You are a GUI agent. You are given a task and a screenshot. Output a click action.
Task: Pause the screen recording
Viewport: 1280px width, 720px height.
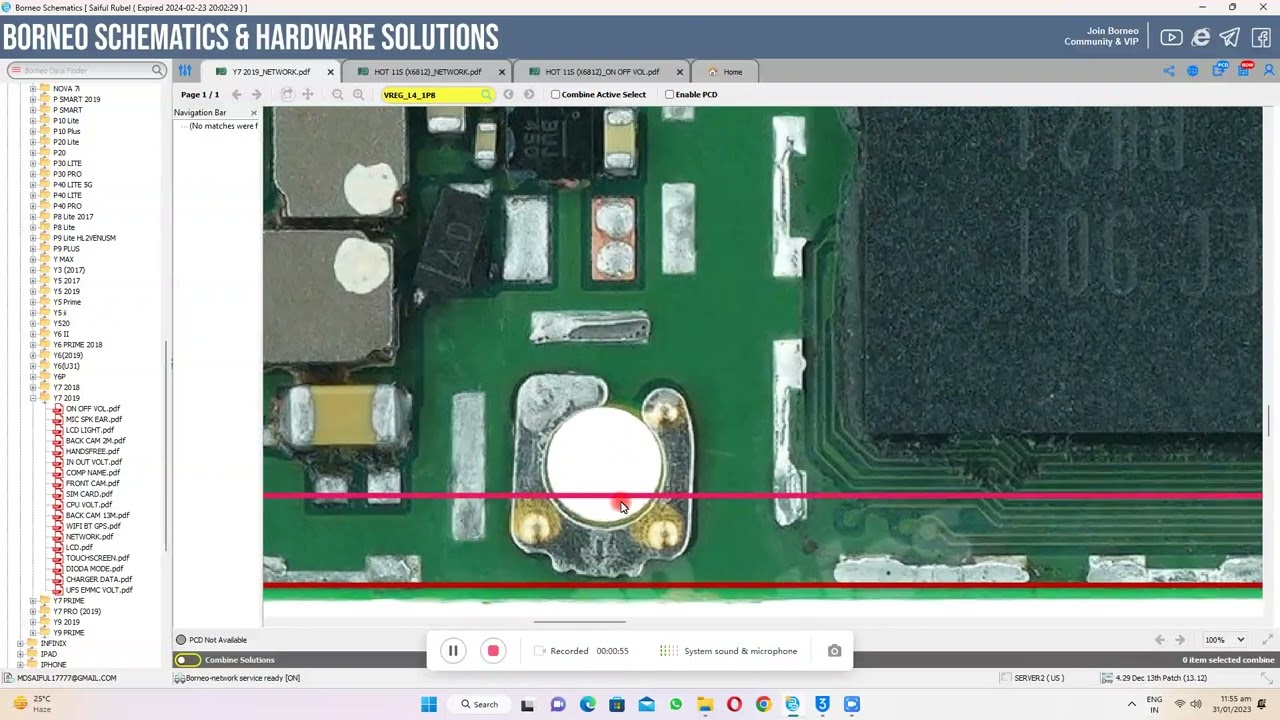pyautogui.click(x=453, y=651)
